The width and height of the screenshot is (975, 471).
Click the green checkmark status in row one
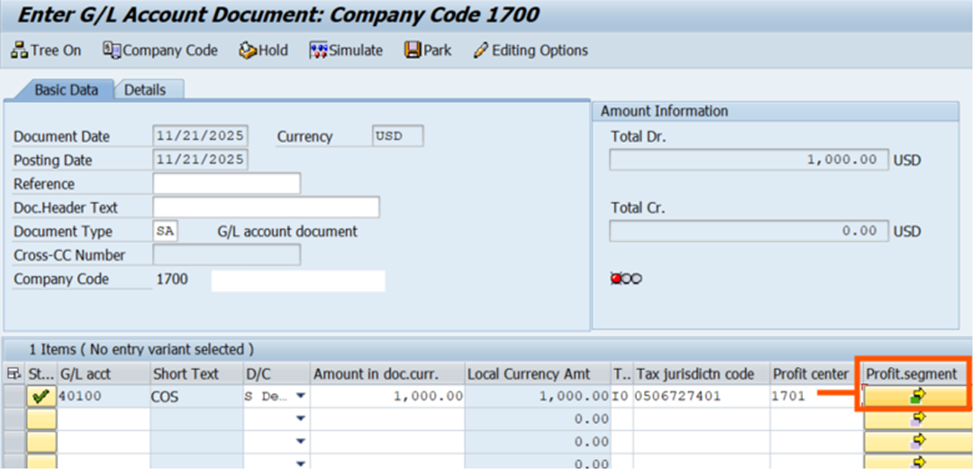click(x=41, y=396)
